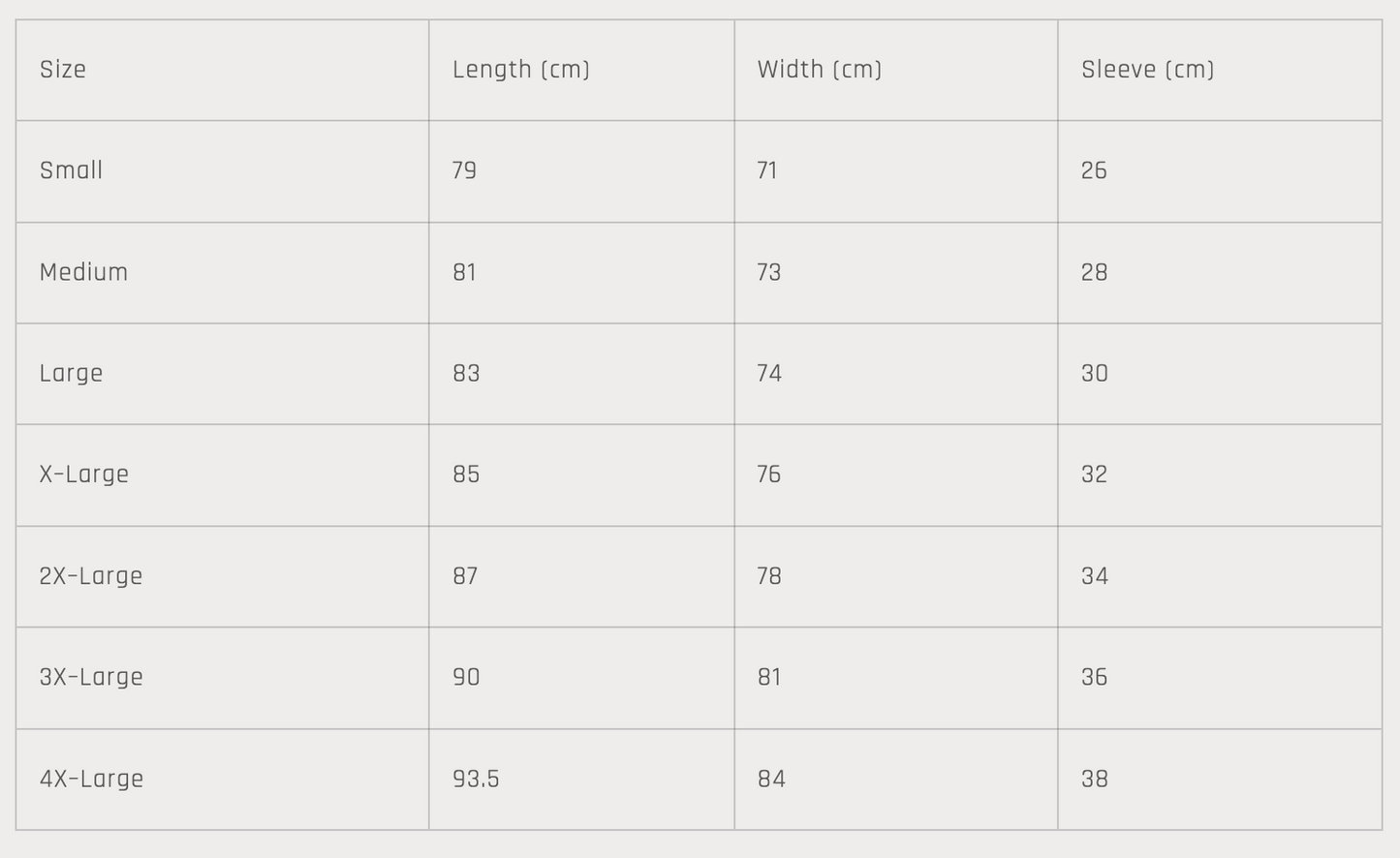Select the 4X-Large size row label
This screenshot has width=1400, height=858.
click(x=92, y=779)
